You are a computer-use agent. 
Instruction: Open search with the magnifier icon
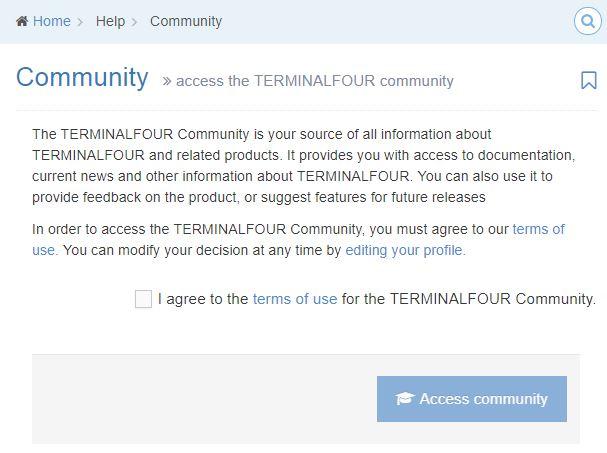587,21
